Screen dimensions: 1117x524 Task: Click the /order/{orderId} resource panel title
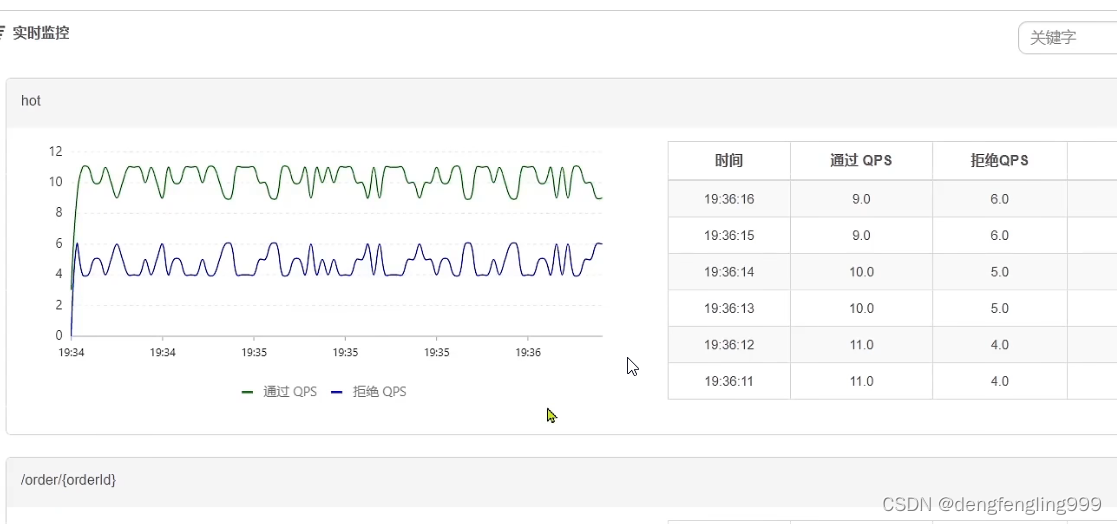[x=68, y=480]
